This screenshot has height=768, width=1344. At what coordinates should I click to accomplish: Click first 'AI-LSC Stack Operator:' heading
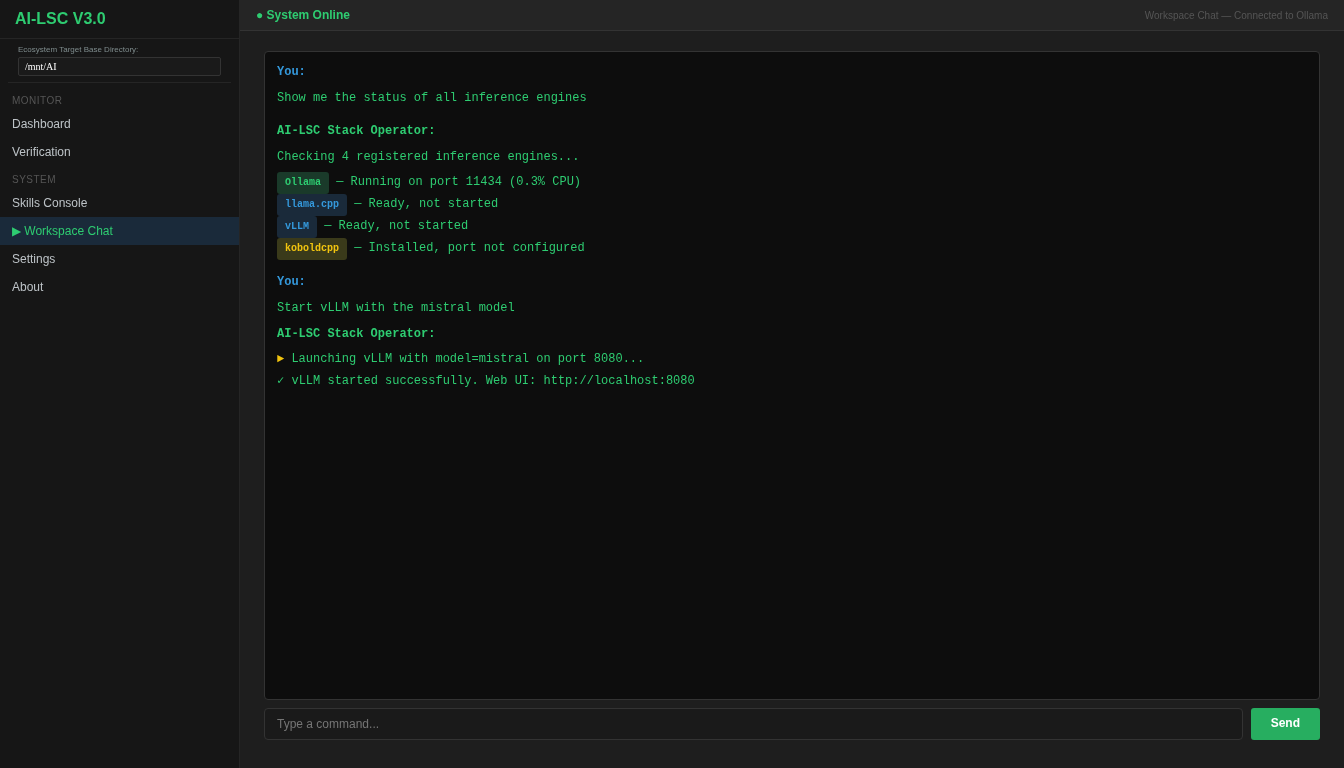coord(356,131)
